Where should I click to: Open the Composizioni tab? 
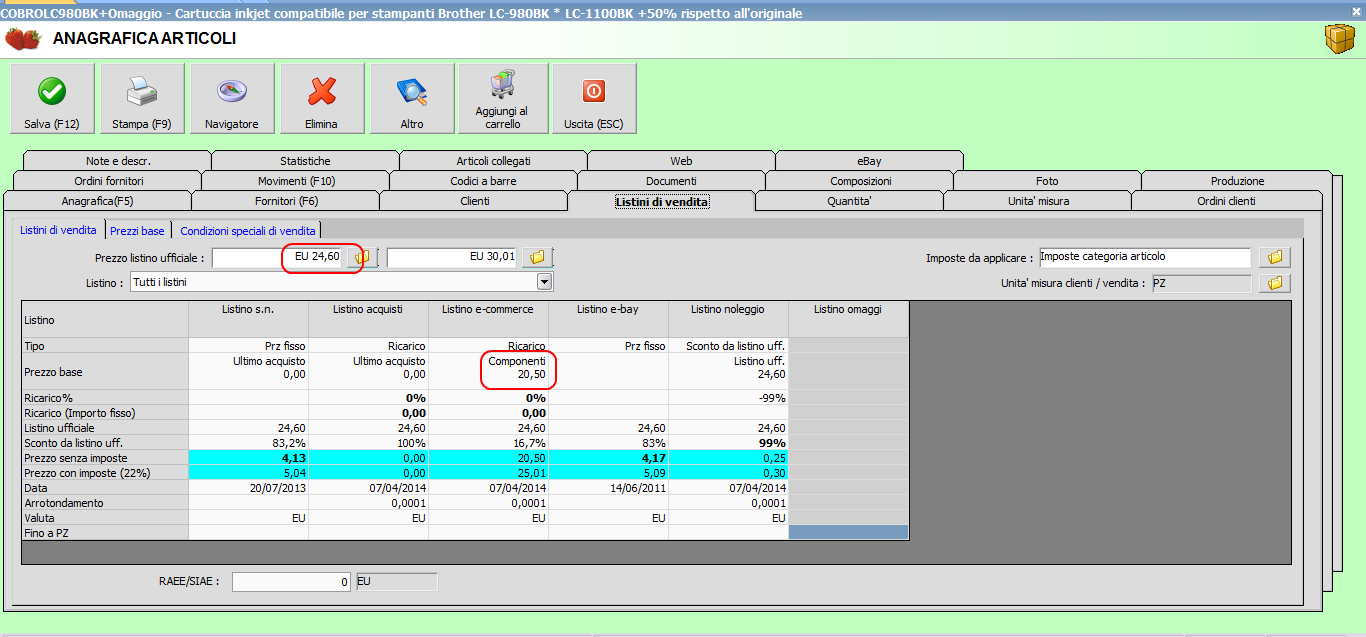point(860,181)
